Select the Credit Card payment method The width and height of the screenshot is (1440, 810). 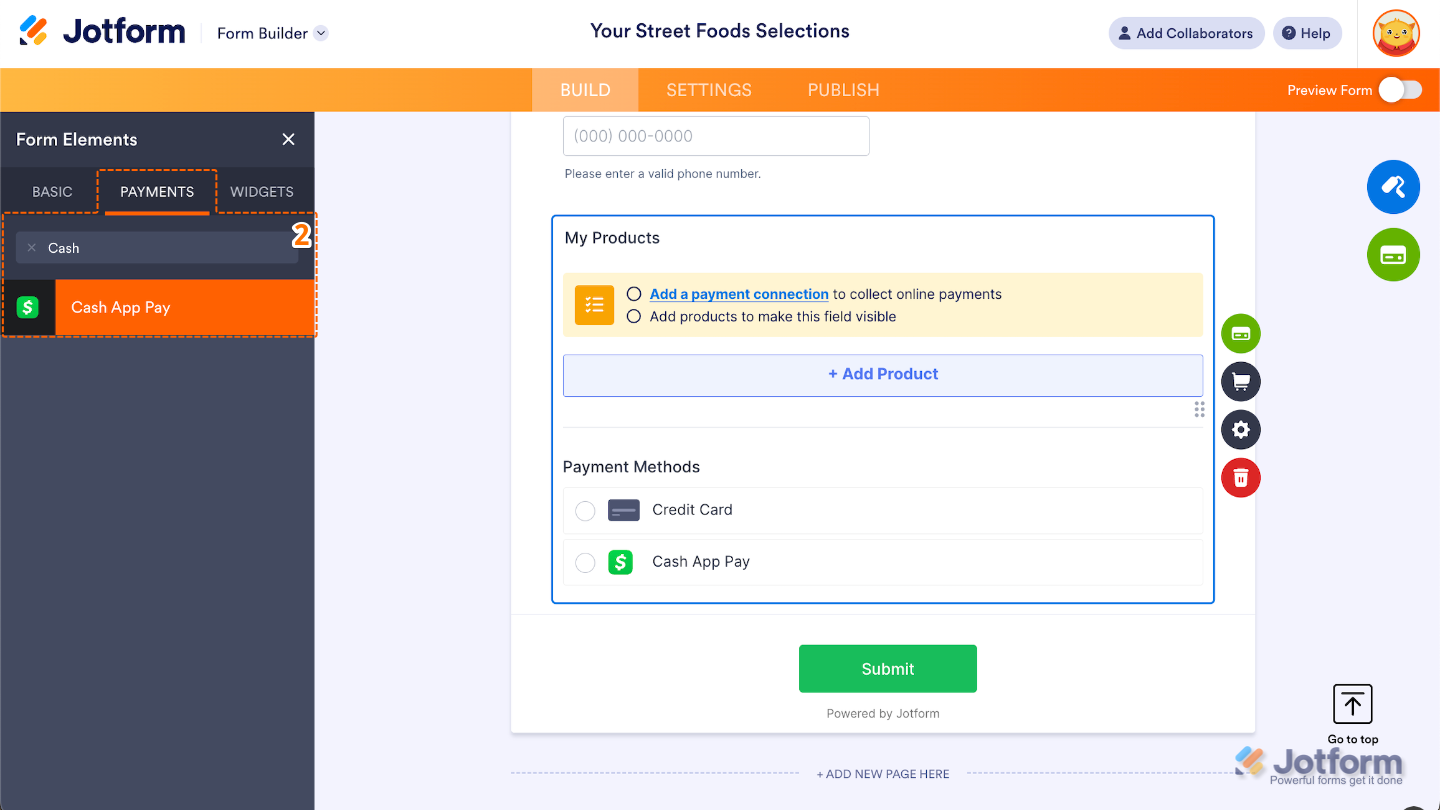(x=585, y=511)
